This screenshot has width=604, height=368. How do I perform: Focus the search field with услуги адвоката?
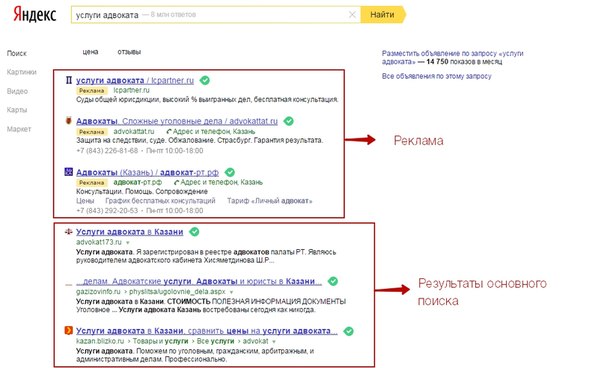[x=216, y=15]
